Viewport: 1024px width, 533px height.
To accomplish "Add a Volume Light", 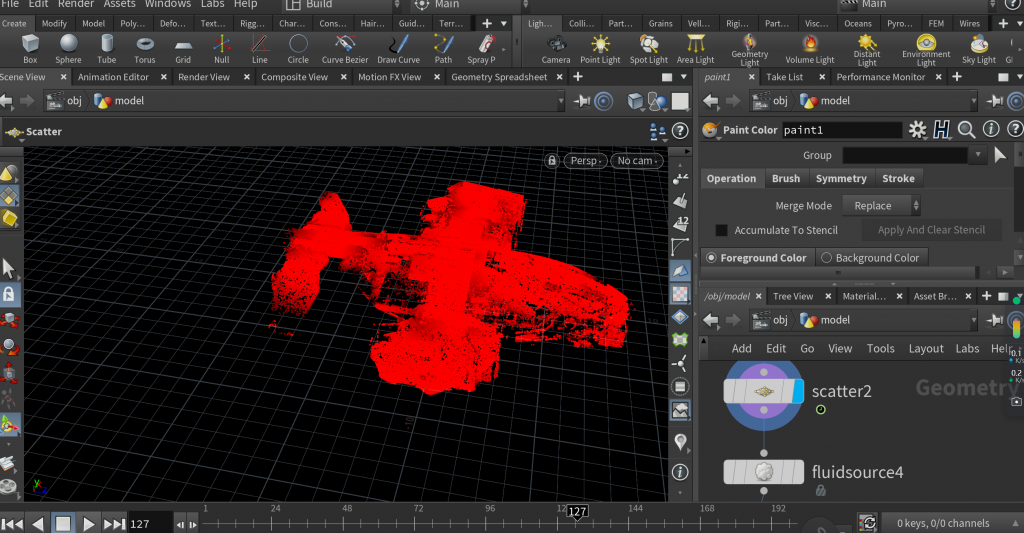I will pyautogui.click(x=810, y=49).
